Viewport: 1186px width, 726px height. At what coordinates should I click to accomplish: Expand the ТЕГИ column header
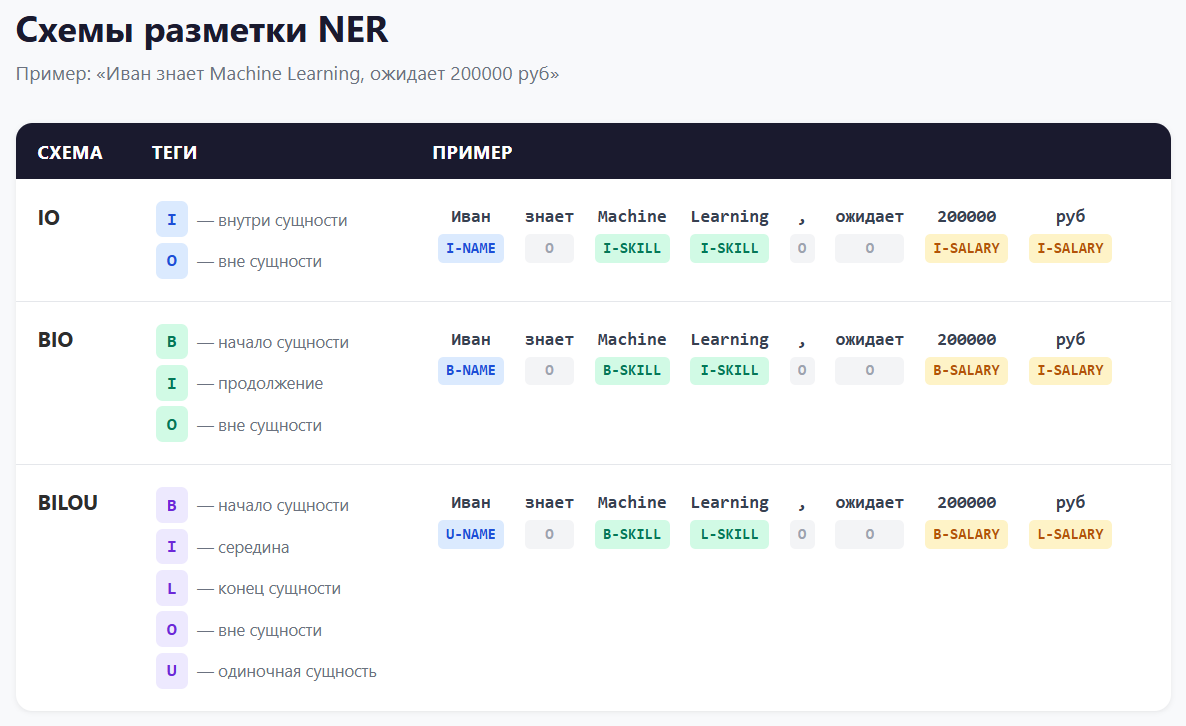tap(176, 152)
